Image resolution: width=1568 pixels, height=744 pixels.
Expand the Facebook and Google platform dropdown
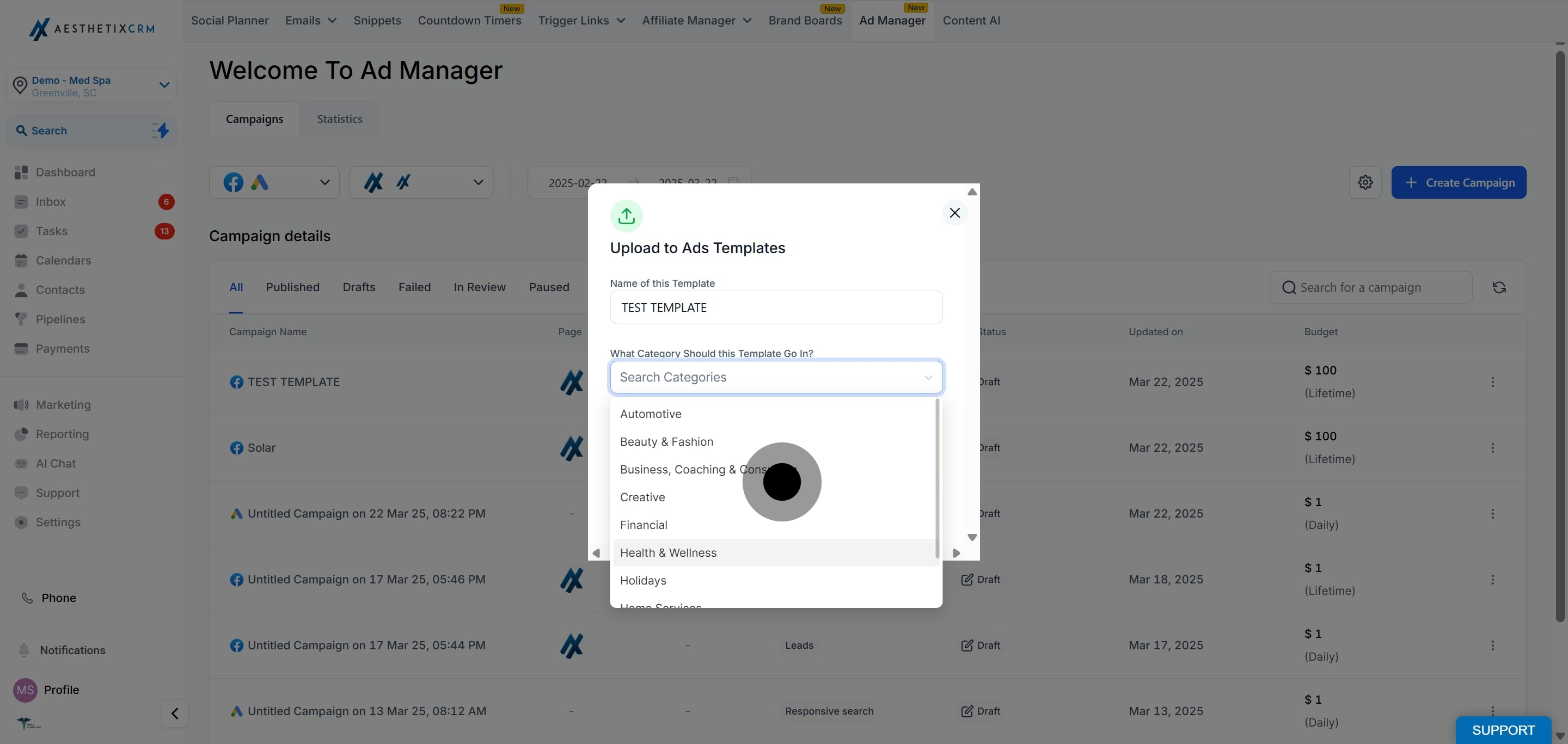point(274,182)
